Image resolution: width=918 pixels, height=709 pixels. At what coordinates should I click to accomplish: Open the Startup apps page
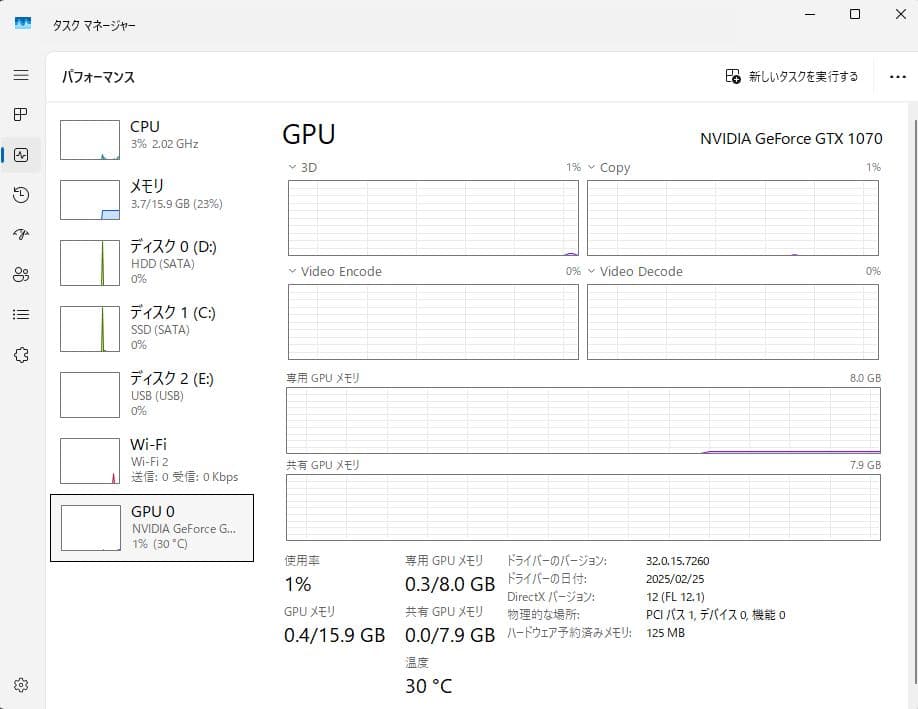point(21,234)
